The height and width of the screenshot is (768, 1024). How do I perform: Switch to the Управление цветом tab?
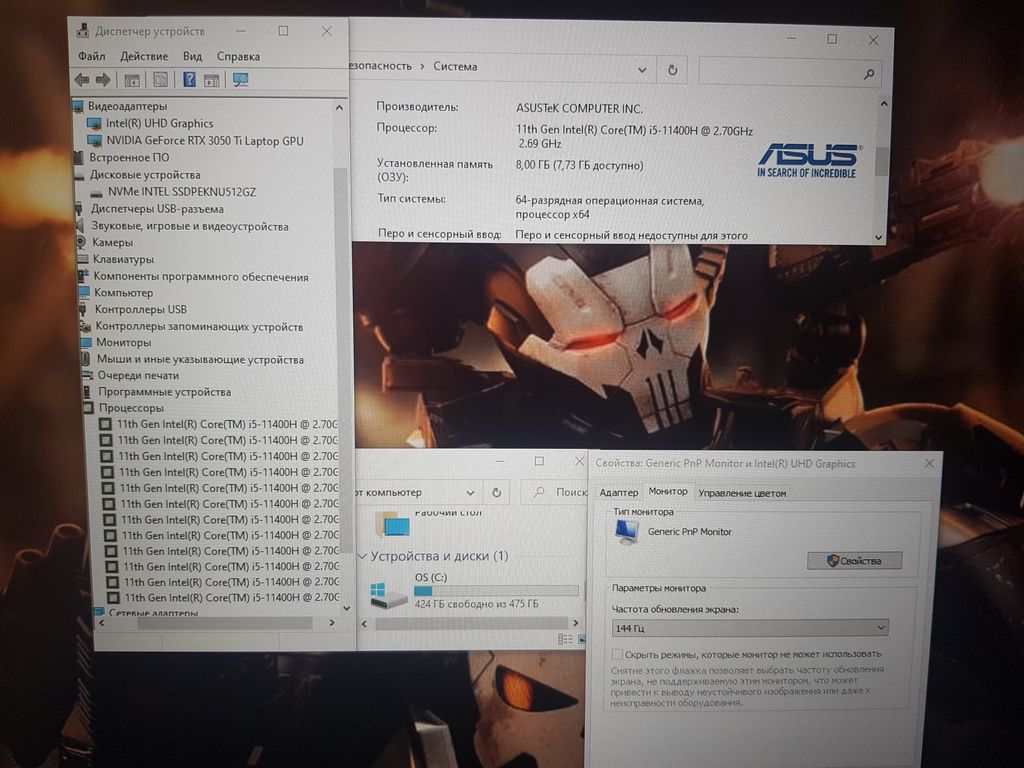(742, 492)
